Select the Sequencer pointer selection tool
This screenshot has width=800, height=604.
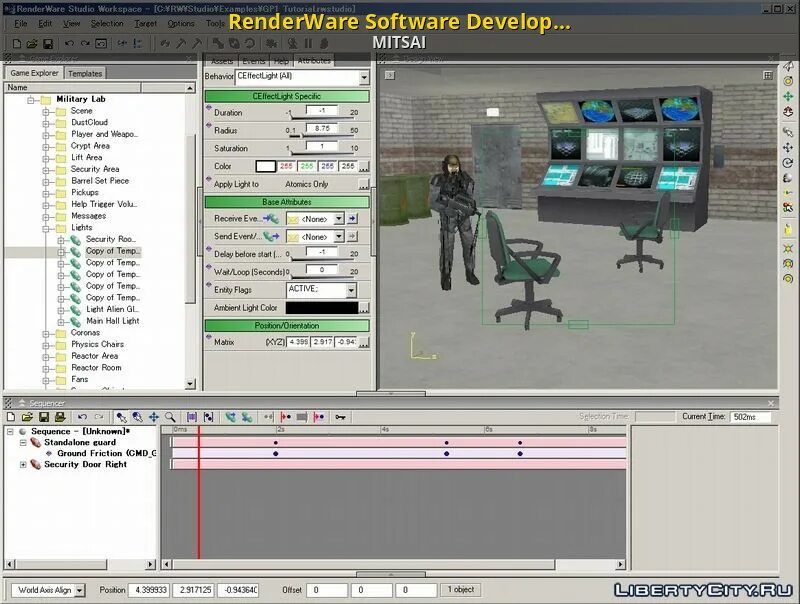tap(121, 417)
